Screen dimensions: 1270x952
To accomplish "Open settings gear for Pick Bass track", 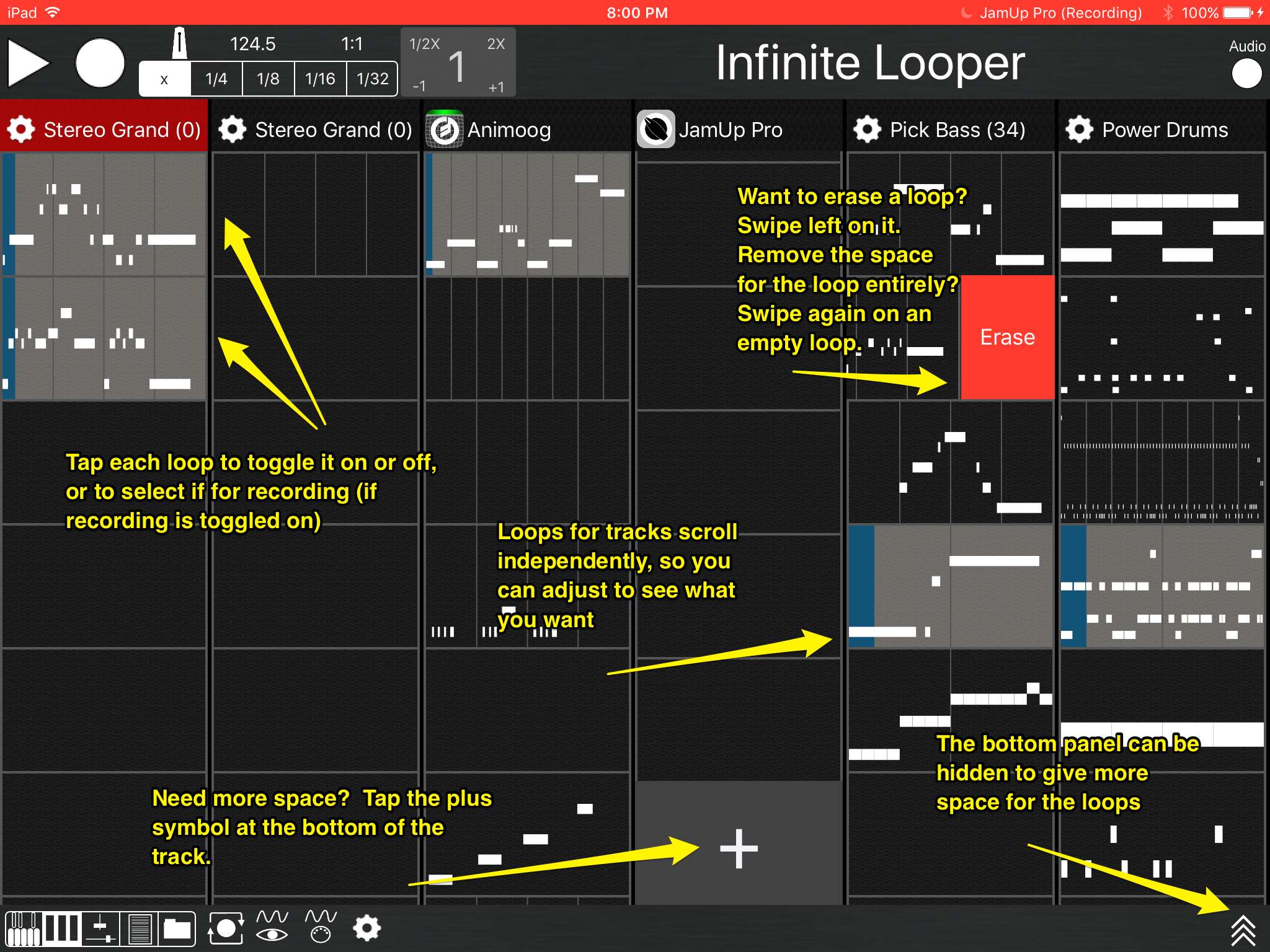I will (x=868, y=130).
